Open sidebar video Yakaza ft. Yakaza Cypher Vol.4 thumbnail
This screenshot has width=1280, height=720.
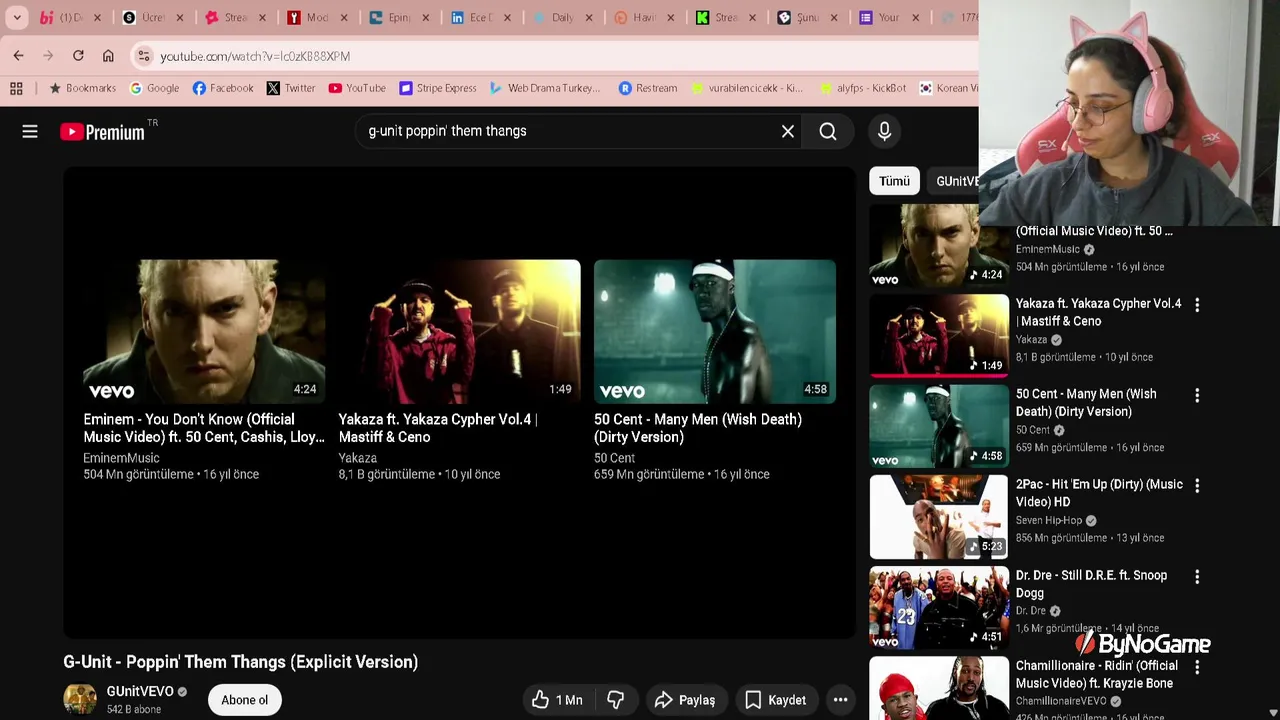(939, 335)
